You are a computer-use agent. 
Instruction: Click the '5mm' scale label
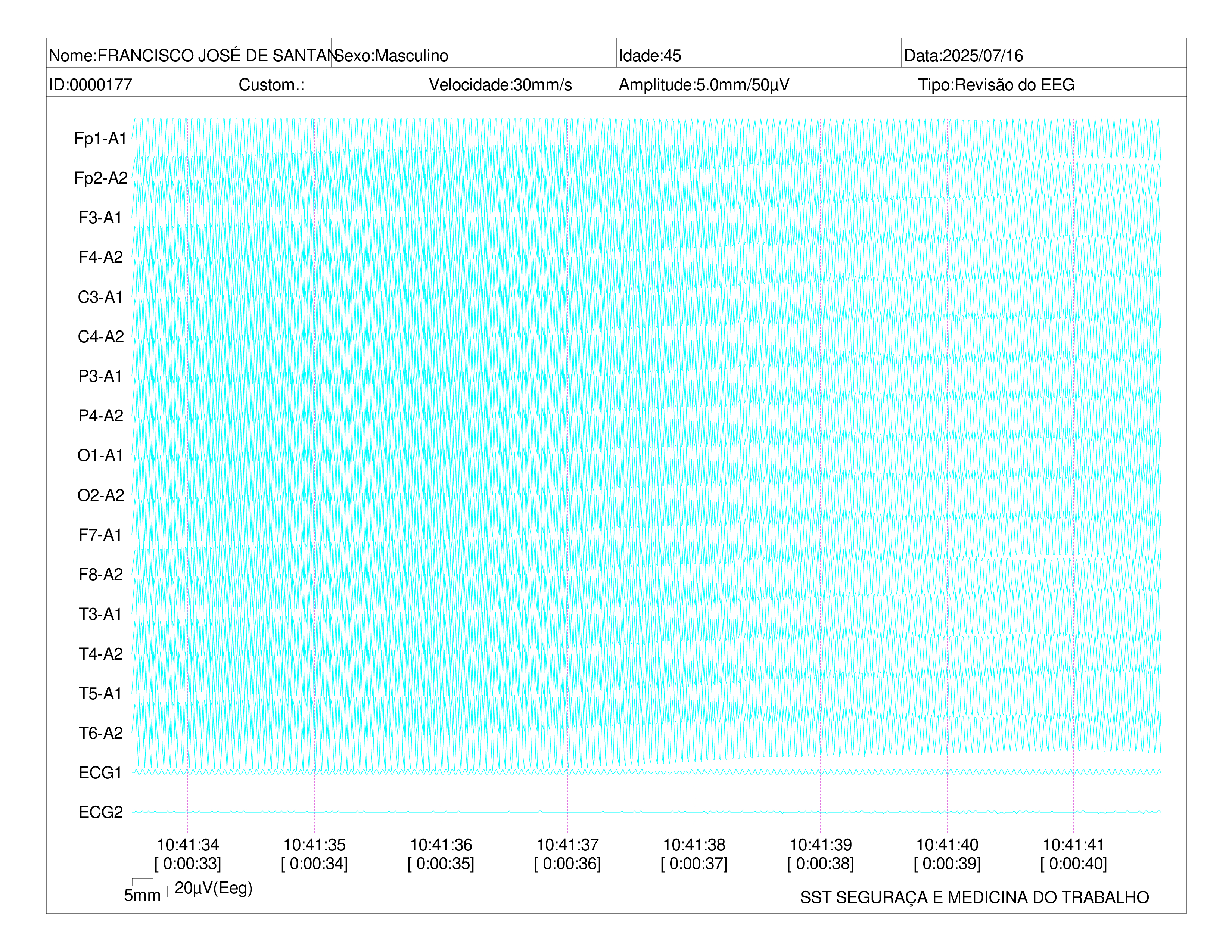tap(142, 896)
